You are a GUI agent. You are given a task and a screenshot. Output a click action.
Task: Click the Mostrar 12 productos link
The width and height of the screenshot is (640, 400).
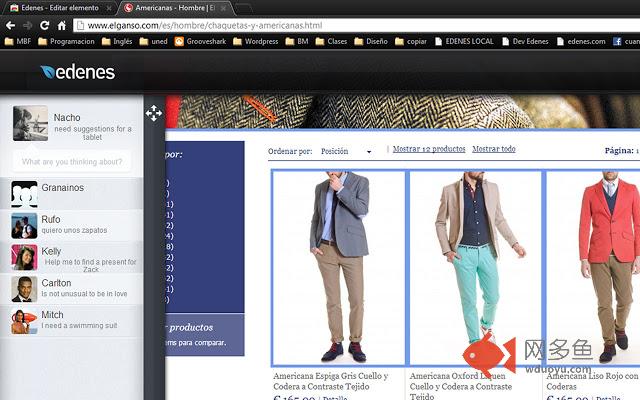coord(429,149)
